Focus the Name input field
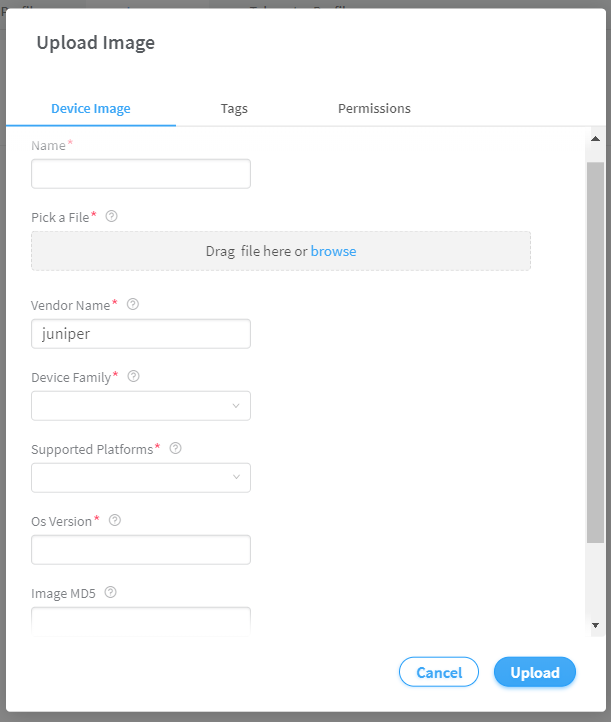 (x=141, y=174)
